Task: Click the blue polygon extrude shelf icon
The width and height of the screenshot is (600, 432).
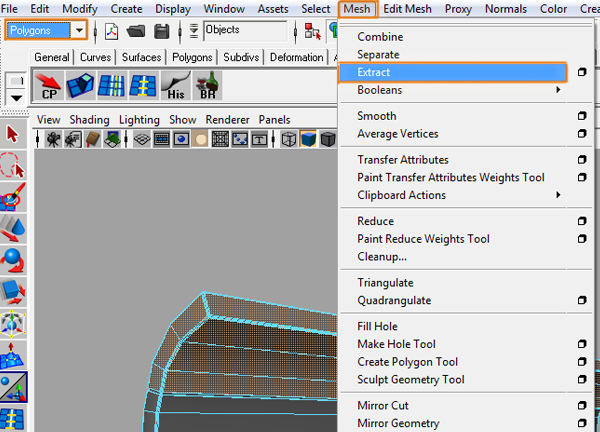Action: coord(80,86)
